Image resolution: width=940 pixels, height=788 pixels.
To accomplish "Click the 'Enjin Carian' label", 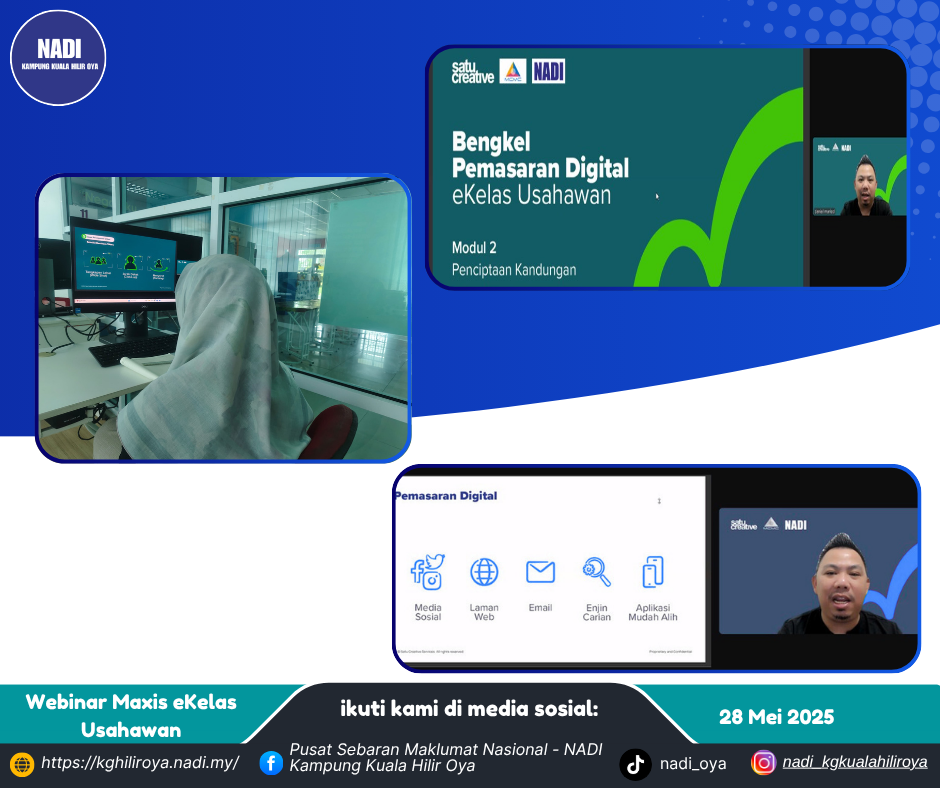I will click(x=596, y=612).
